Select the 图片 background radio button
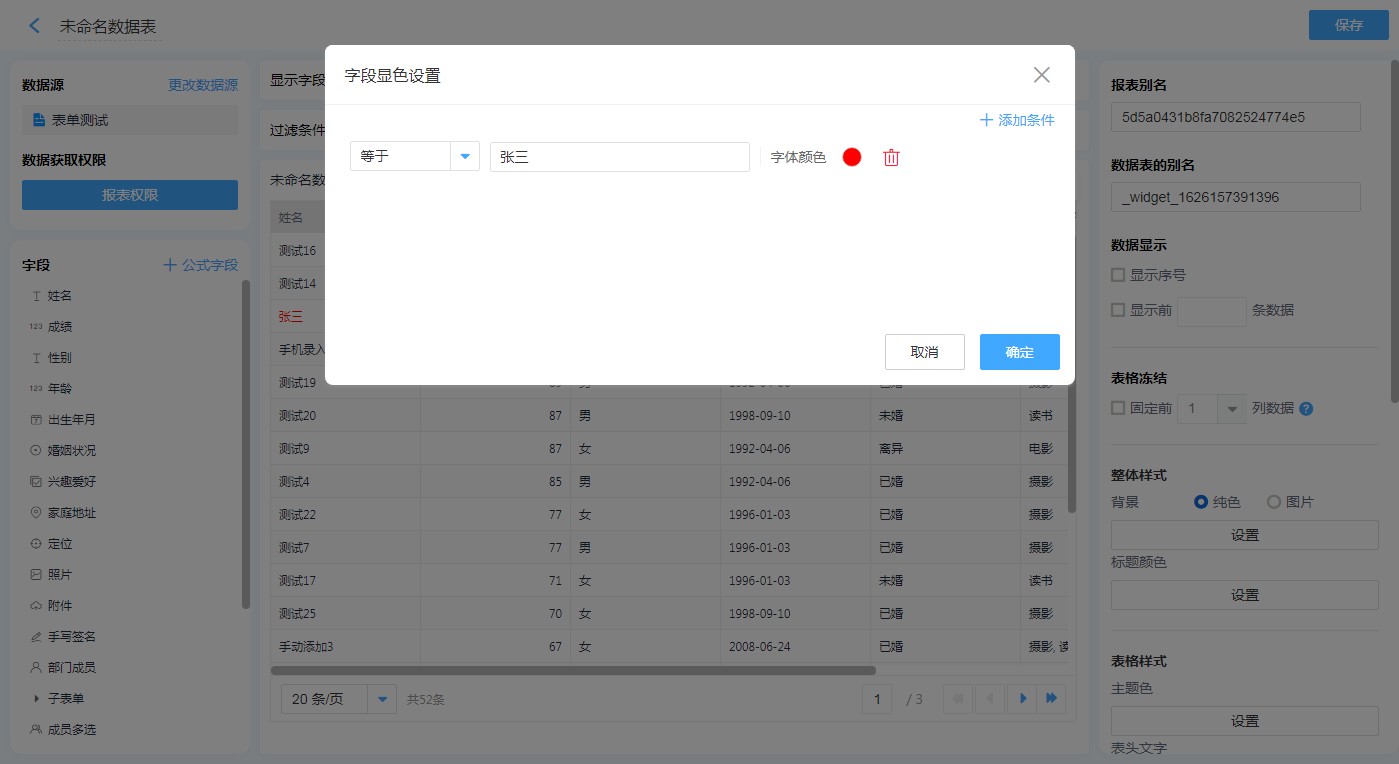This screenshot has width=1399, height=764. pos(1274,502)
